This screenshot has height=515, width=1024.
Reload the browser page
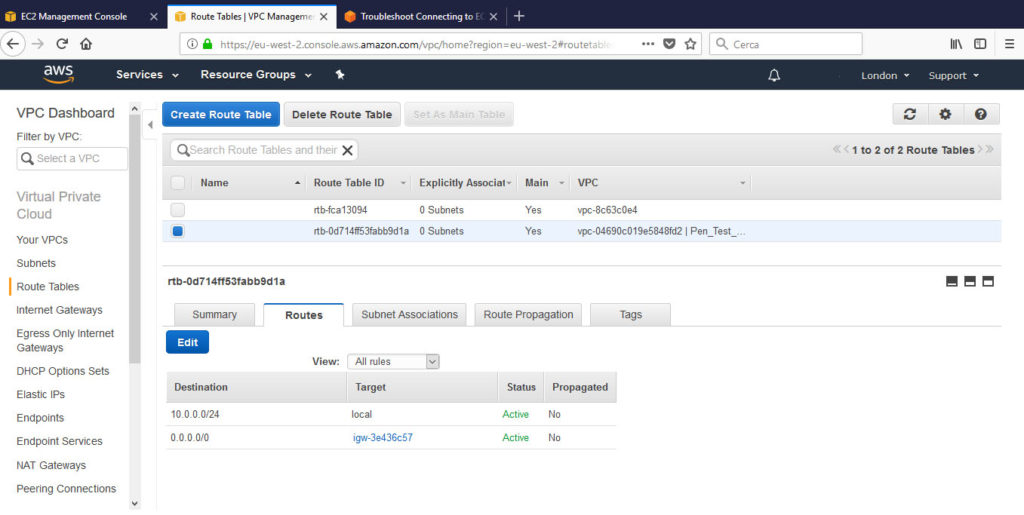62,44
